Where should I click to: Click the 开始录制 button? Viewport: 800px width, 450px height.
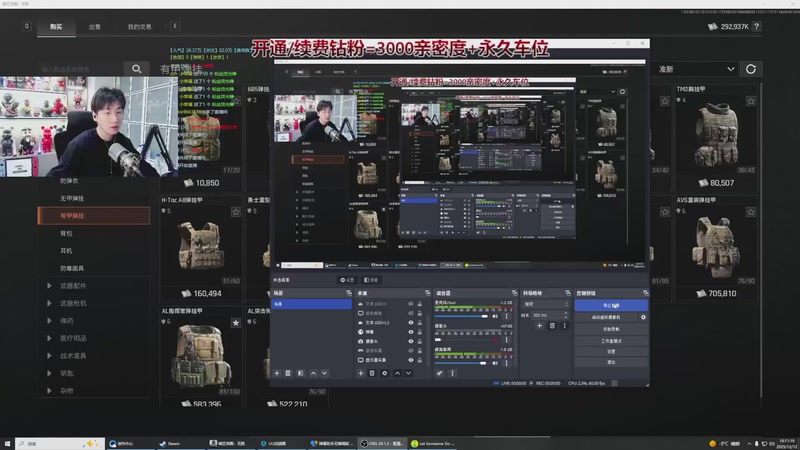coord(611,329)
